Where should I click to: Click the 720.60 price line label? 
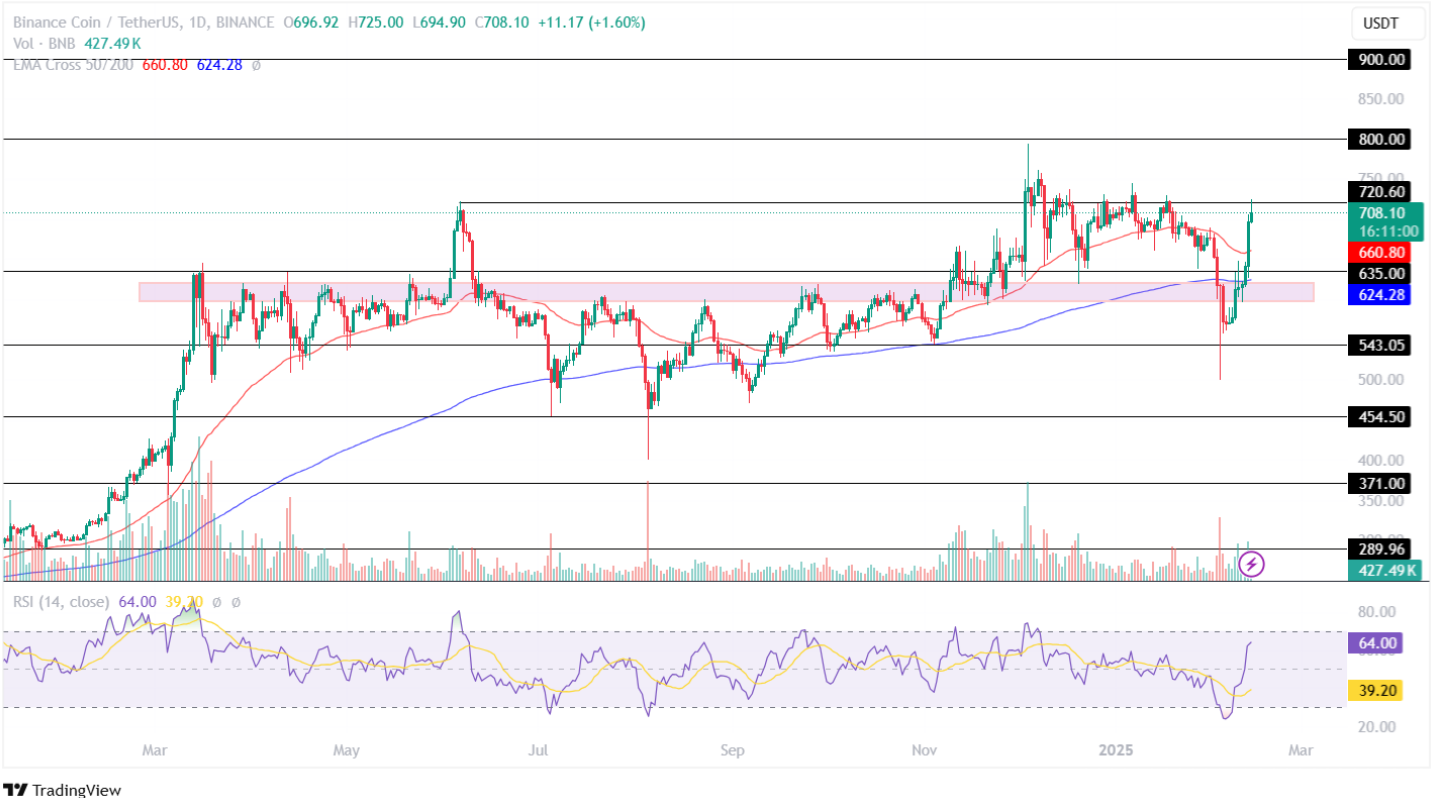tap(1380, 192)
